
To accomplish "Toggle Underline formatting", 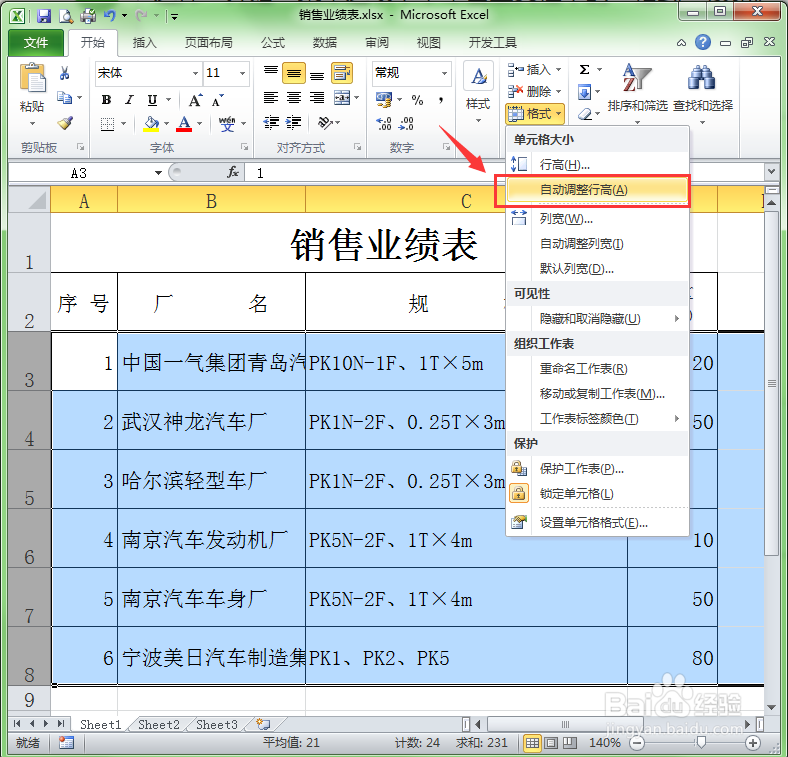I will (x=152, y=100).
